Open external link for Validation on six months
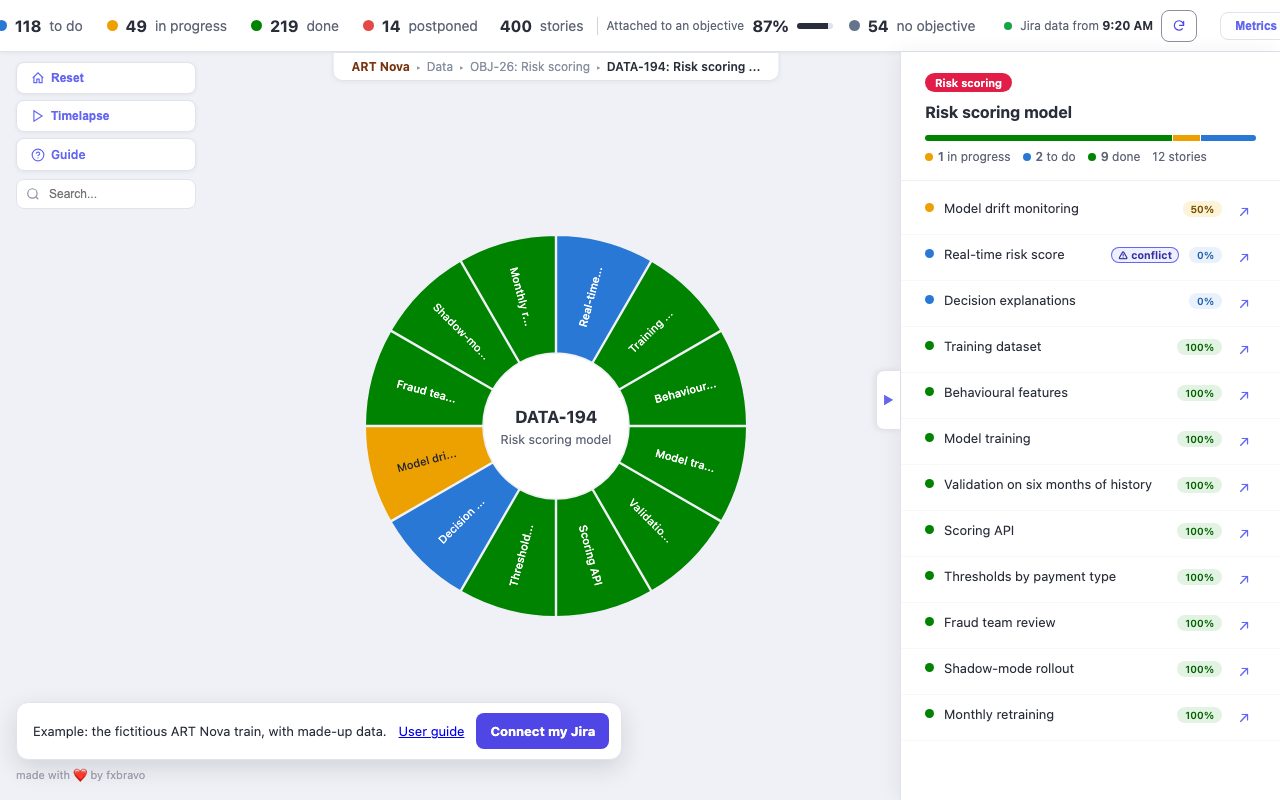Image resolution: width=1280 pixels, height=800 pixels. [x=1244, y=487]
